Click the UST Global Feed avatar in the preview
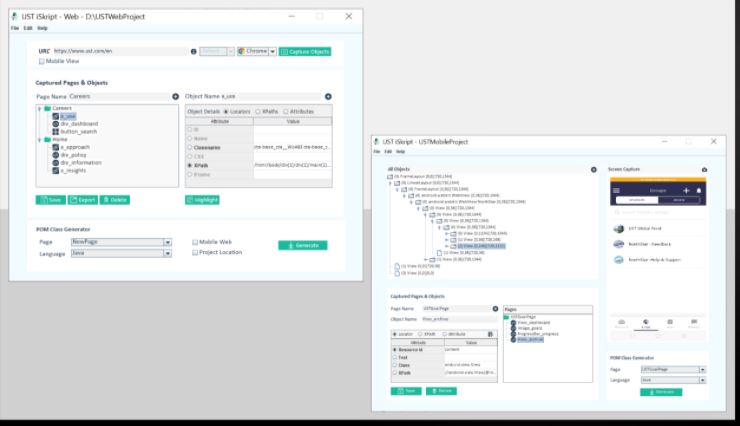Viewport: 740px width, 426px height. 619,229
